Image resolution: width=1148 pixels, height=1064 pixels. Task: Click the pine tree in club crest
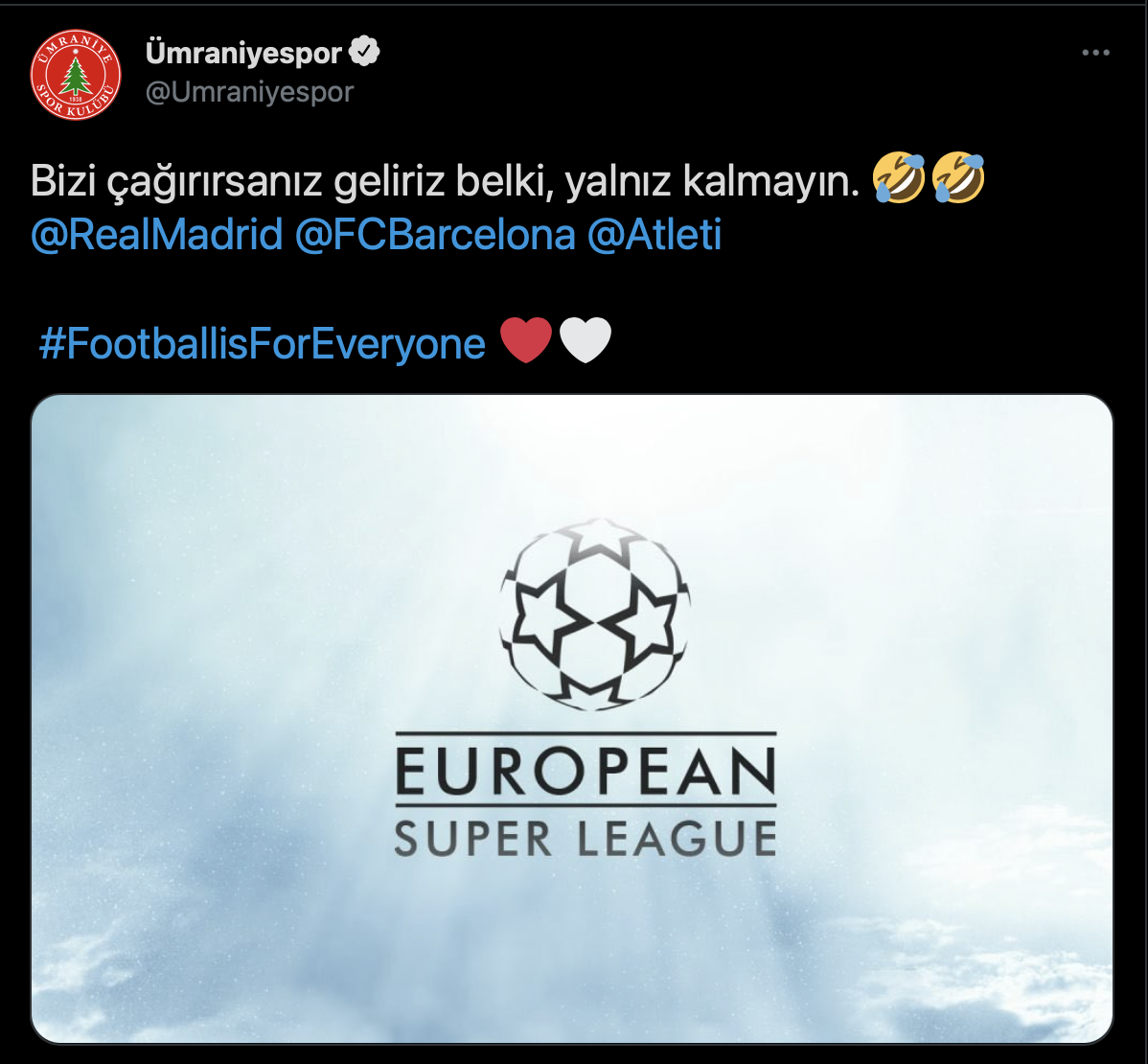pyautogui.click(x=76, y=76)
